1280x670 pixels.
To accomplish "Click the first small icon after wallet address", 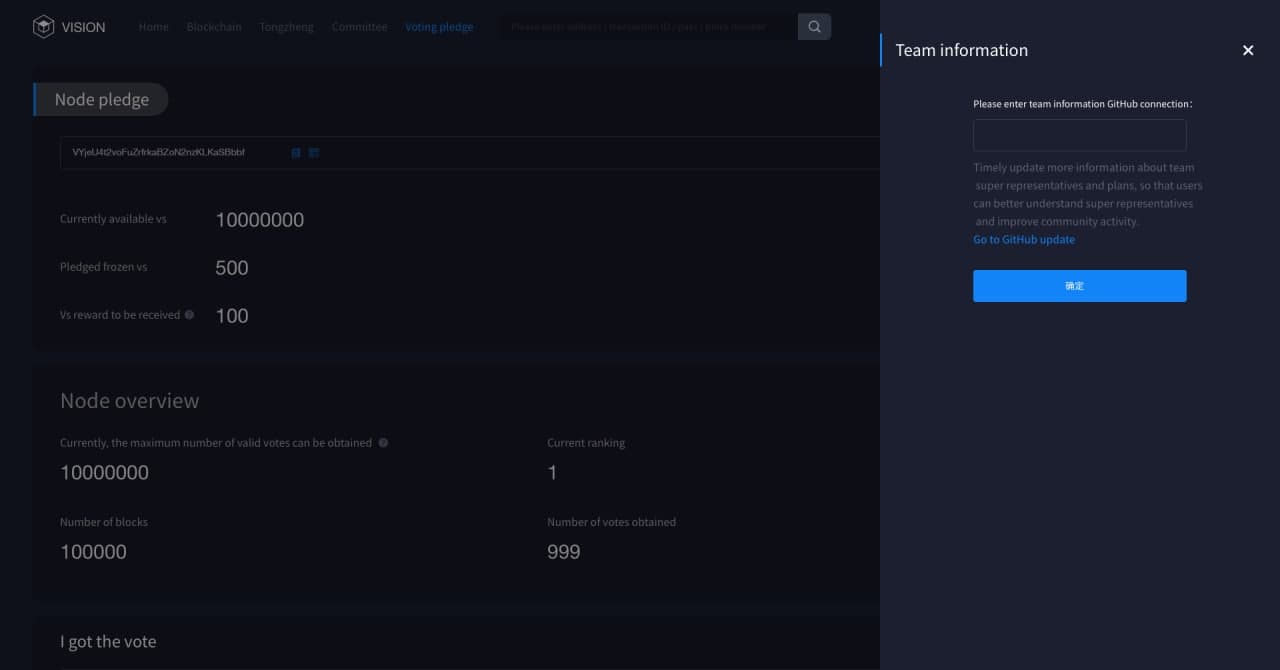I will coord(296,153).
